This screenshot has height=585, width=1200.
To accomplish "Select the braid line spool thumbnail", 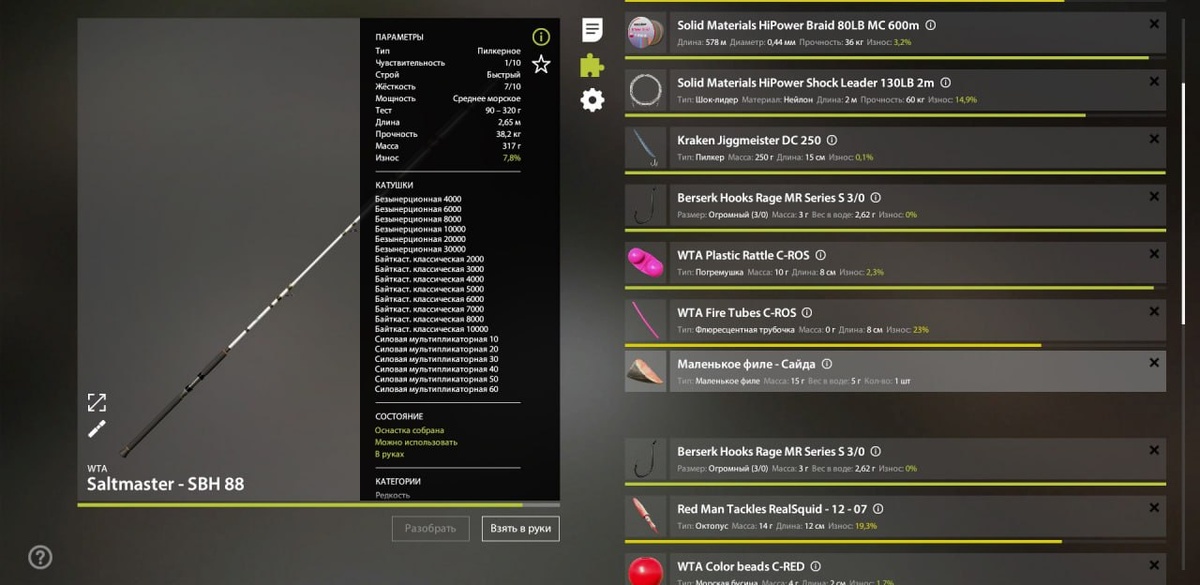I will (x=646, y=33).
